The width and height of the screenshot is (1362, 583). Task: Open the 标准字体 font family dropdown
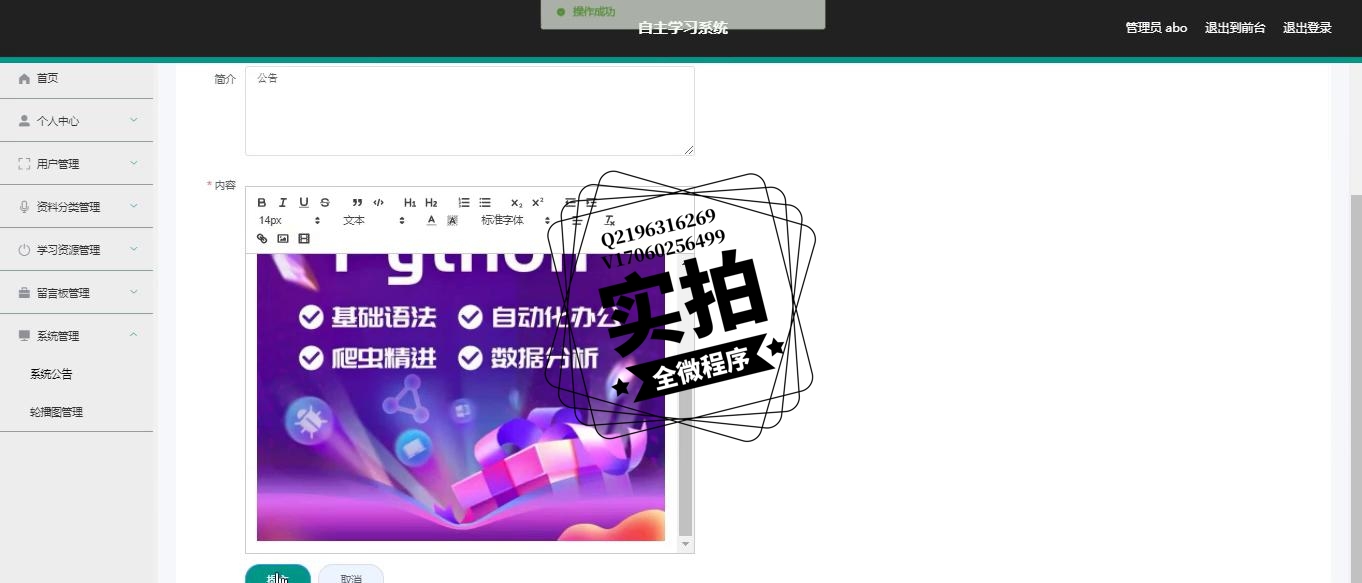click(516, 220)
